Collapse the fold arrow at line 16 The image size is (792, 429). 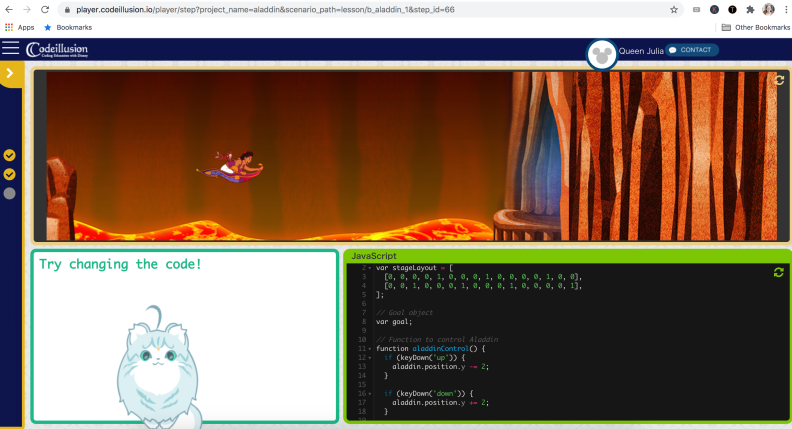[x=370, y=394]
